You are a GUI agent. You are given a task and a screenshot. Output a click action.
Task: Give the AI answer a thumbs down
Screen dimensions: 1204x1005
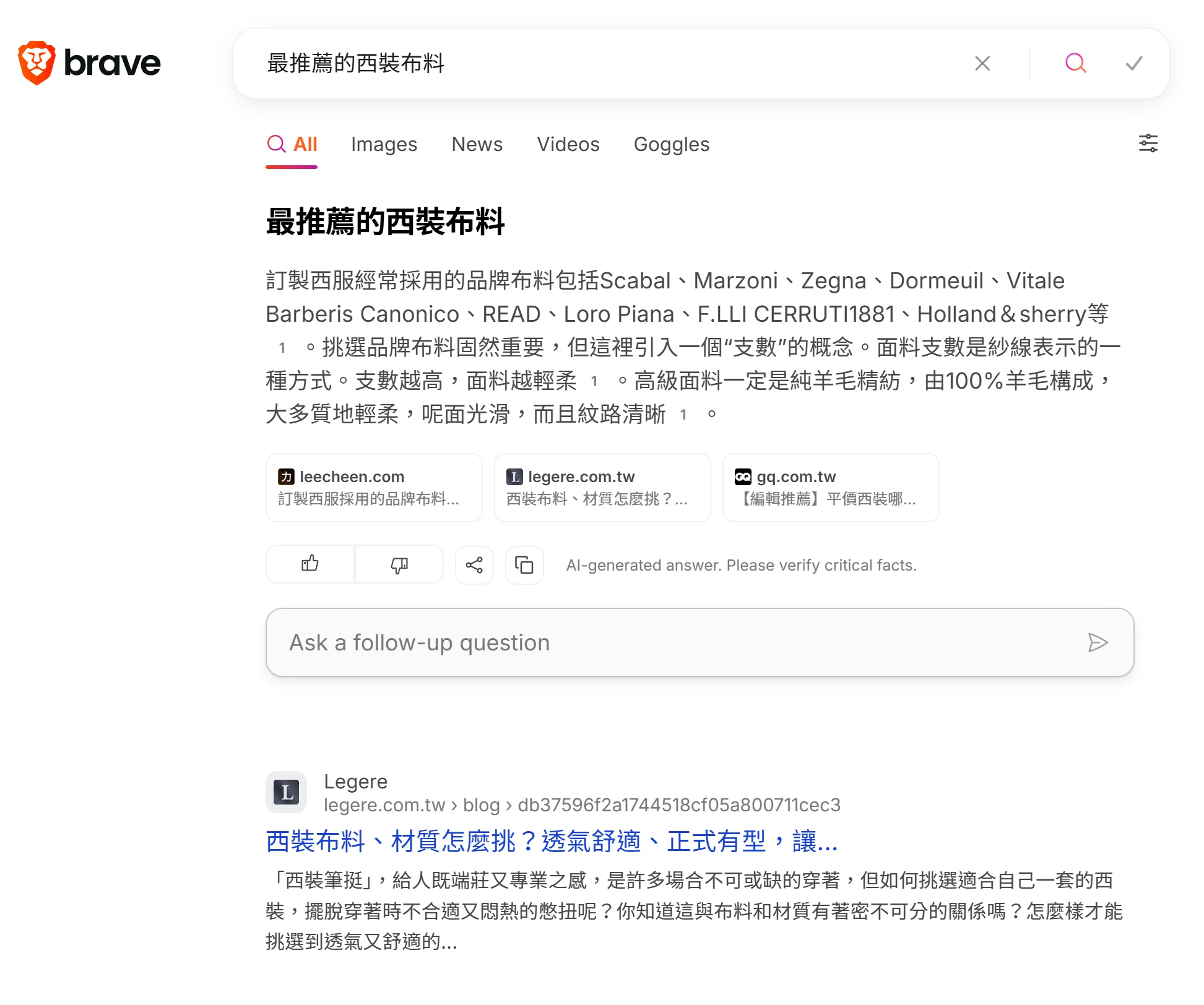pyautogui.click(x=399, y=564)
